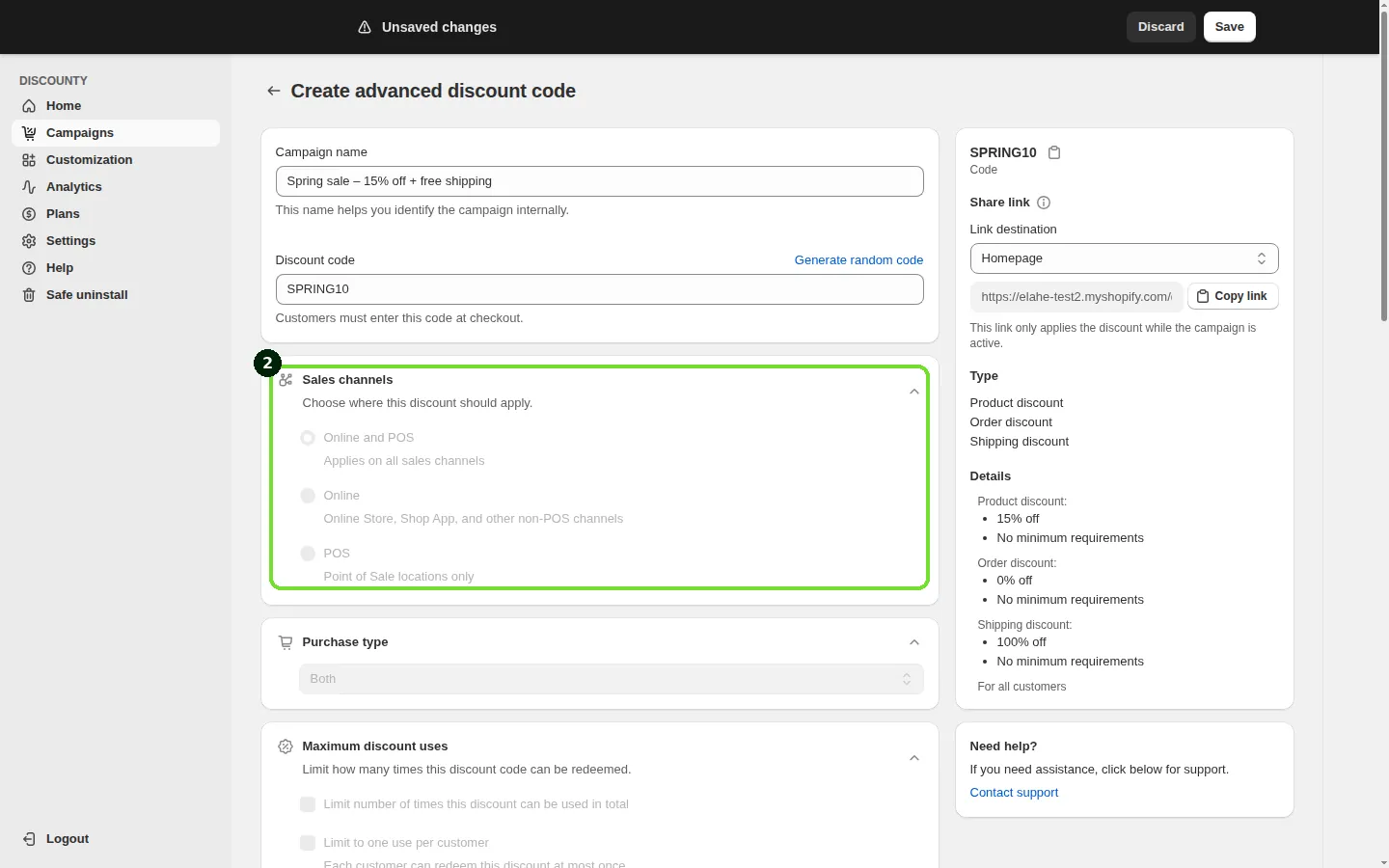This screenshot has height=868, width=1389.
Task: Click the Home house icon in sidebar
Action: tap(29, 106)
